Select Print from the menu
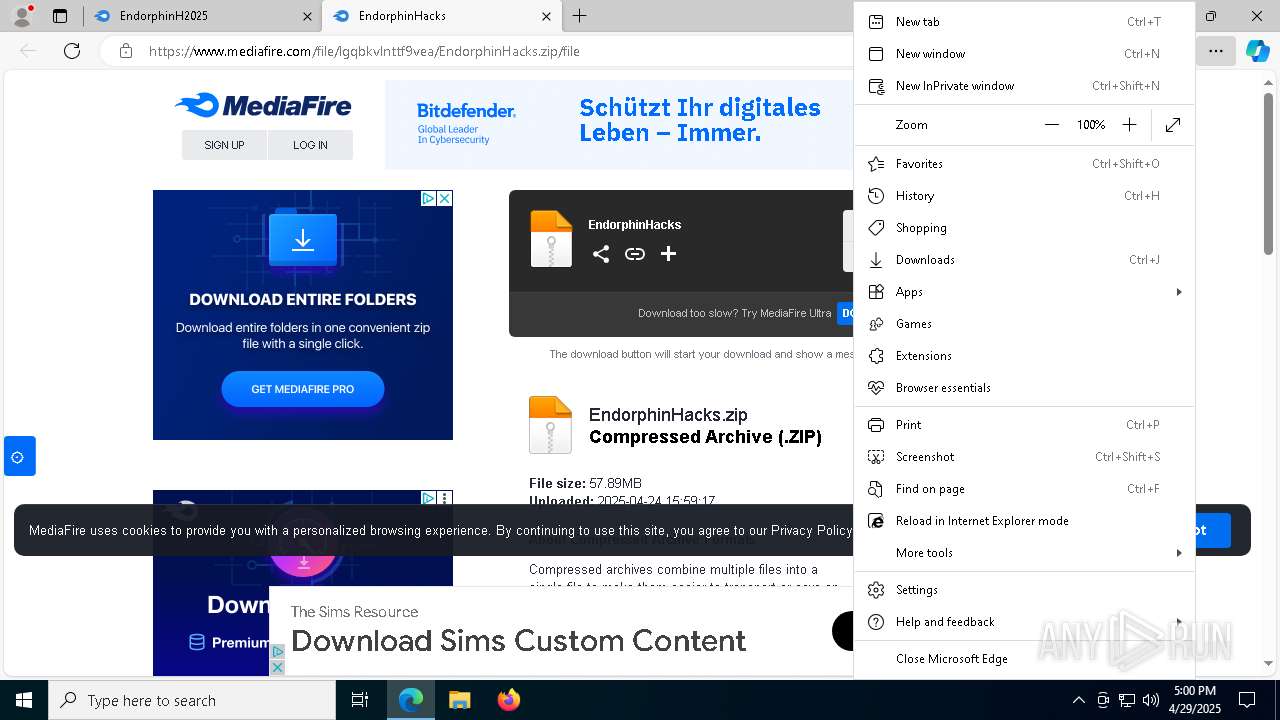The image size is (1280, 720). (x=1024, y=425)
